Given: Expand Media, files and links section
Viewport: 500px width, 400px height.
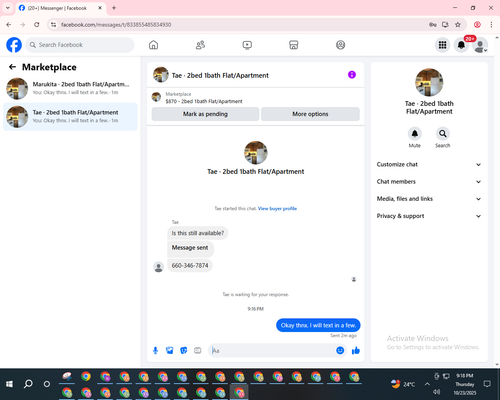Looking at the screenshot, I should (429, 199).
